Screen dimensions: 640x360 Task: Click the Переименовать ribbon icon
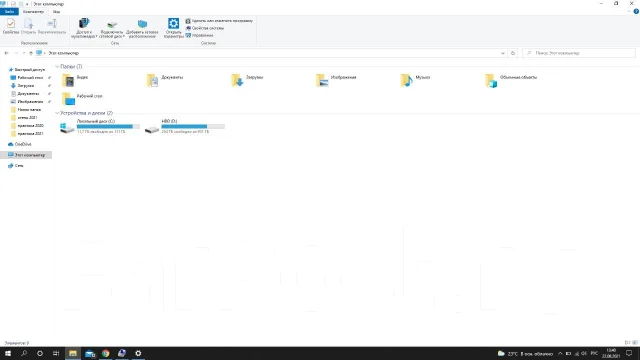pos(52,26)
